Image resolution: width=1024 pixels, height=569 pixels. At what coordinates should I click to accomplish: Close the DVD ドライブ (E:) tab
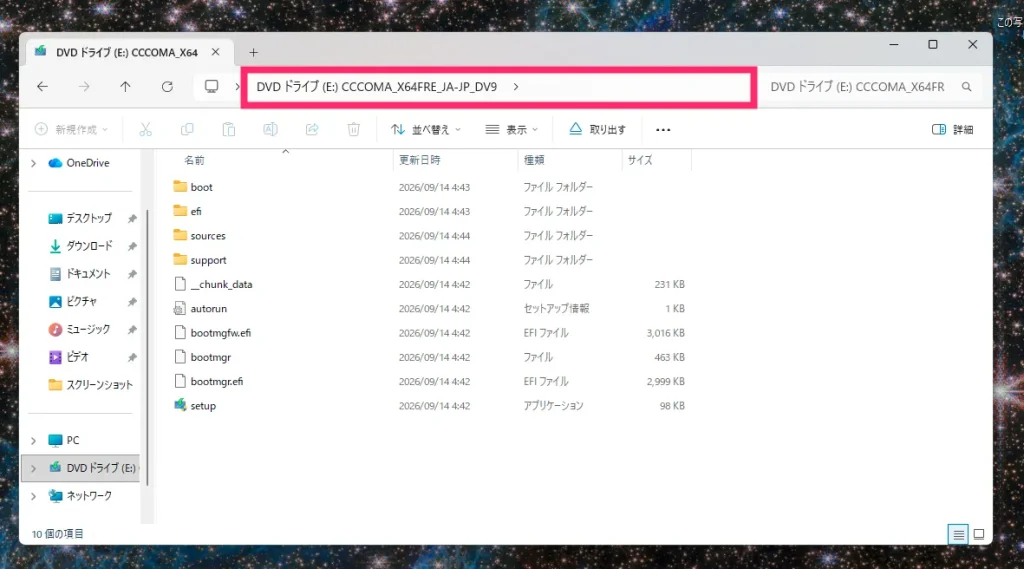coord(216,52)
